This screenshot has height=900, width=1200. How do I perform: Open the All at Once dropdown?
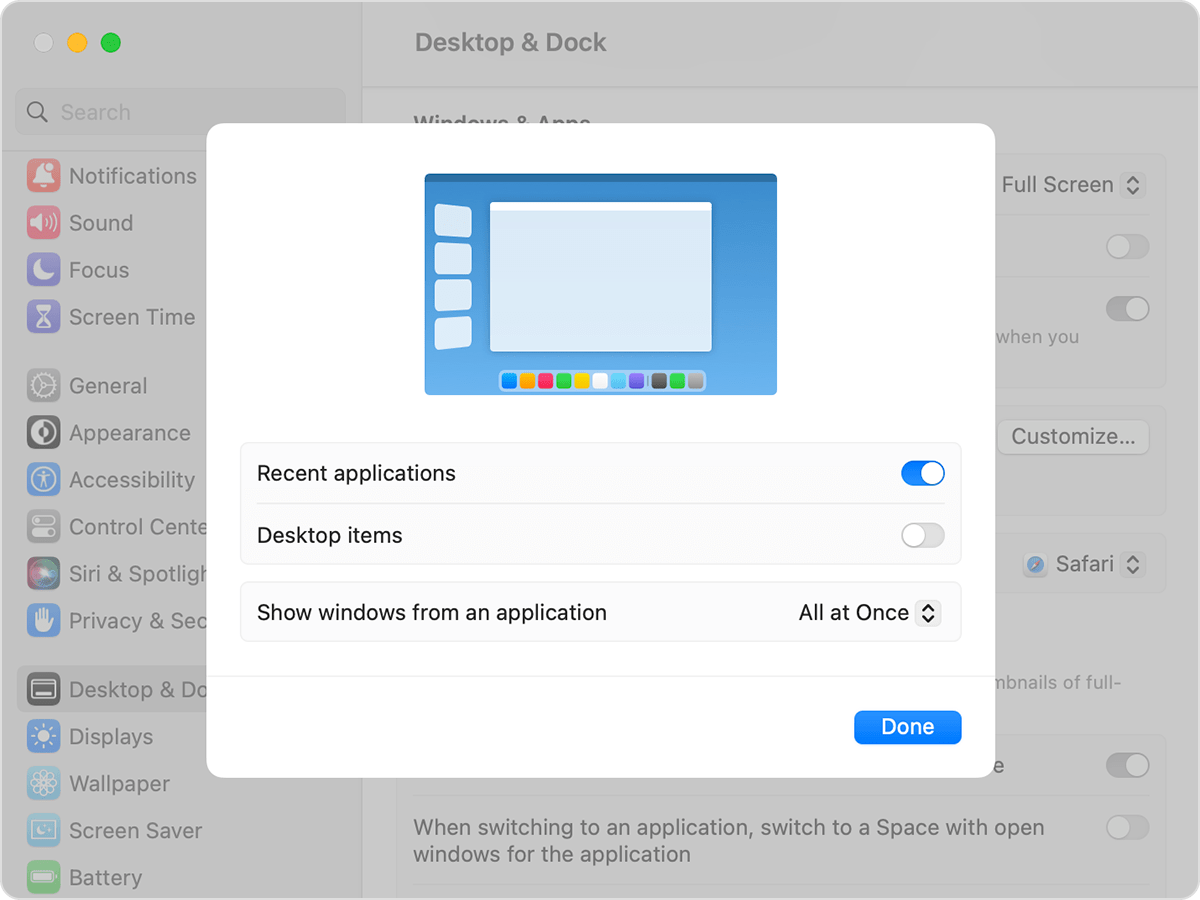[869, 613]
